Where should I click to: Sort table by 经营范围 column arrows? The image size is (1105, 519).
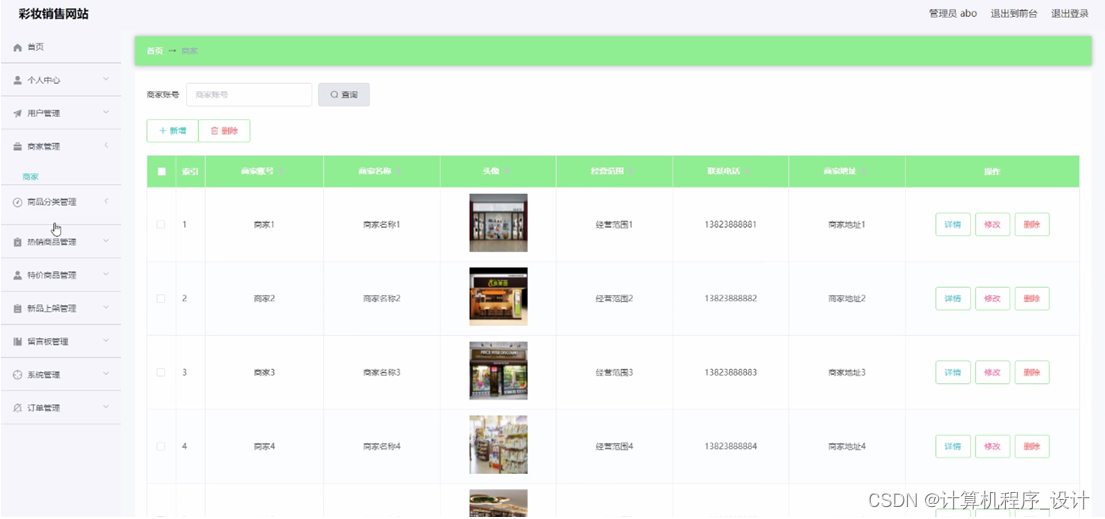pos(630,171)
